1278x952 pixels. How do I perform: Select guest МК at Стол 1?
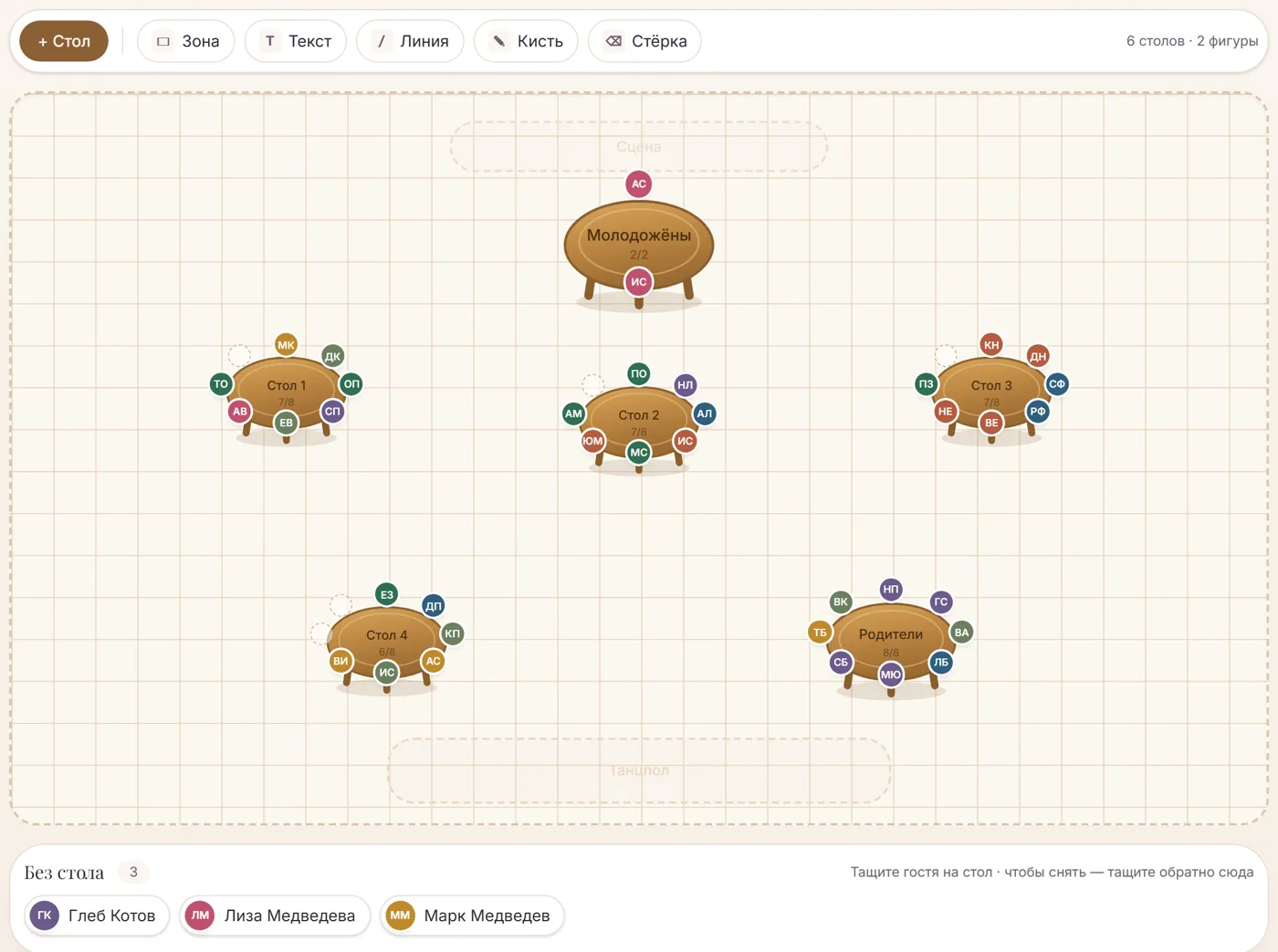(x=287, y=345)
